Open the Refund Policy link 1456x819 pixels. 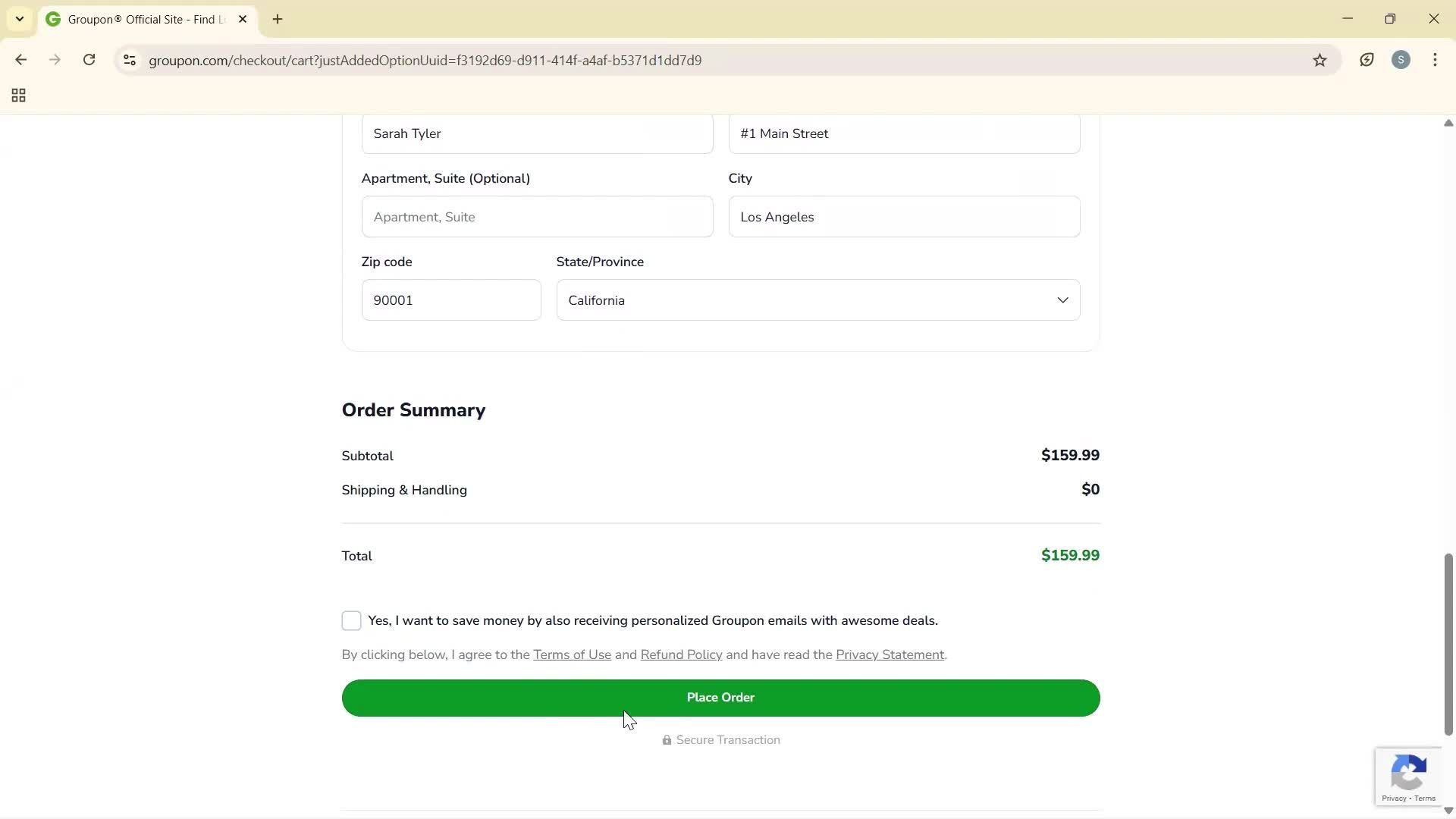(680, 654)
